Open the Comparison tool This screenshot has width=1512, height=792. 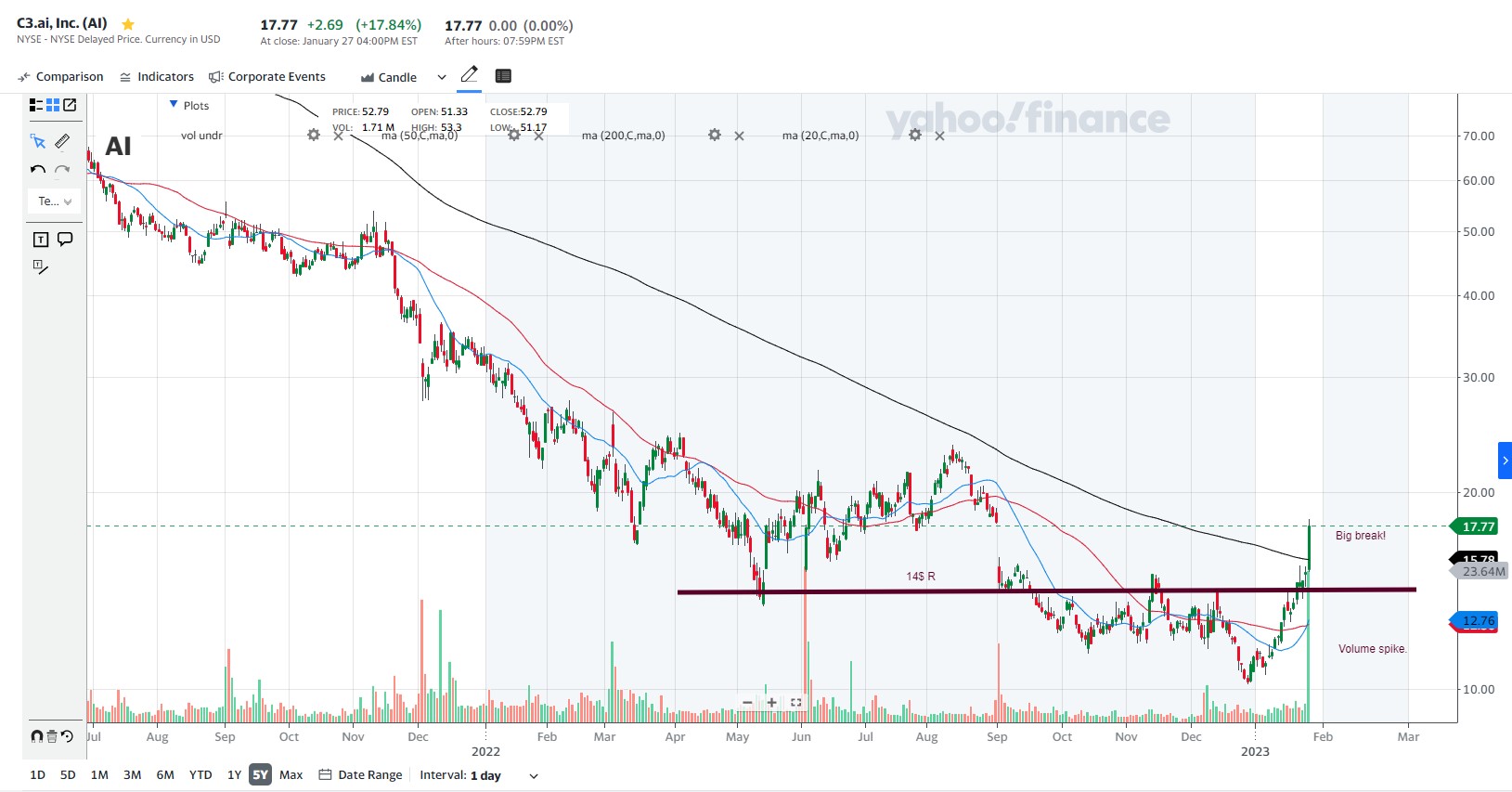coord(61,77)
